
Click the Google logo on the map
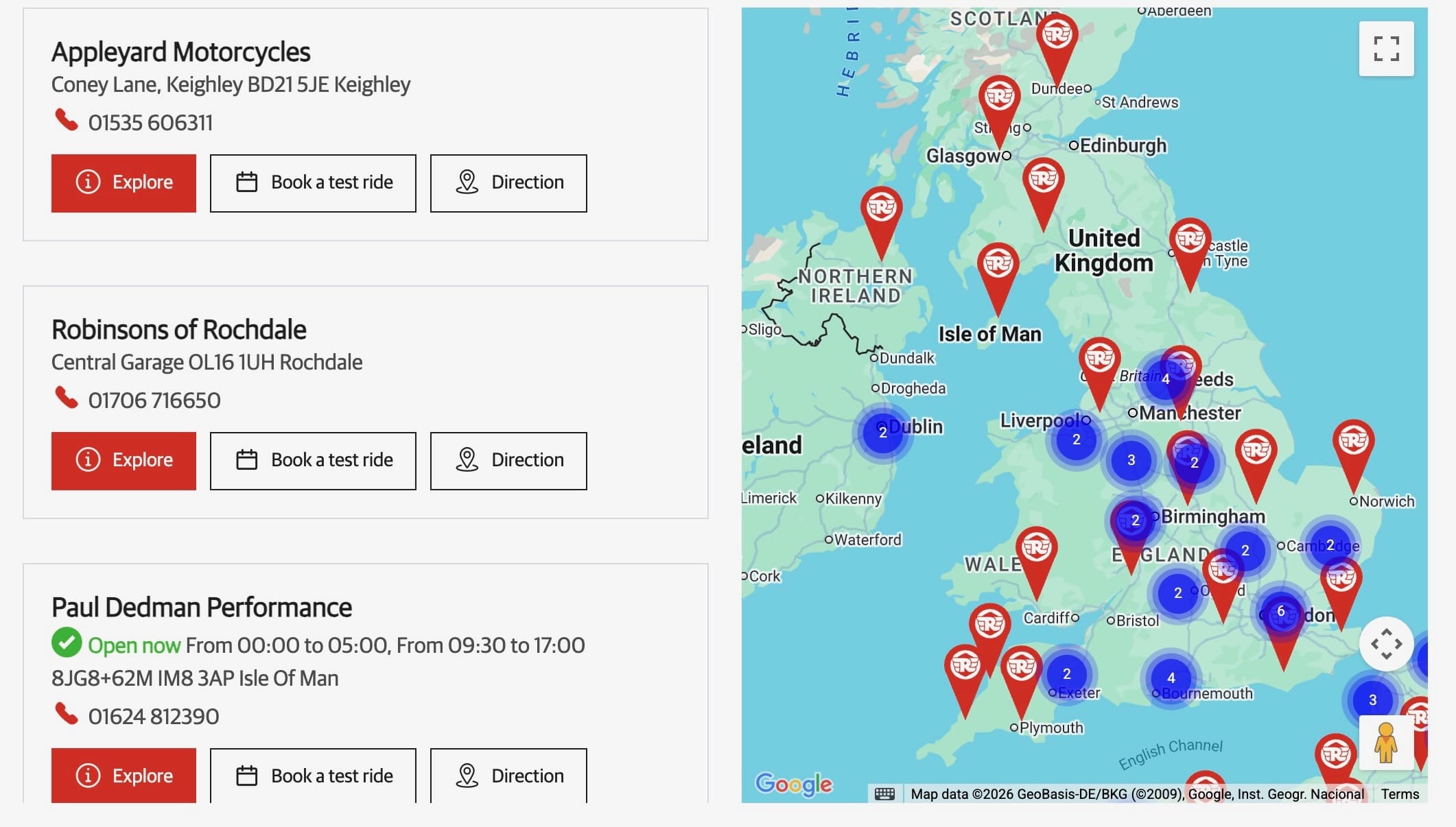(x=794, y=783)
